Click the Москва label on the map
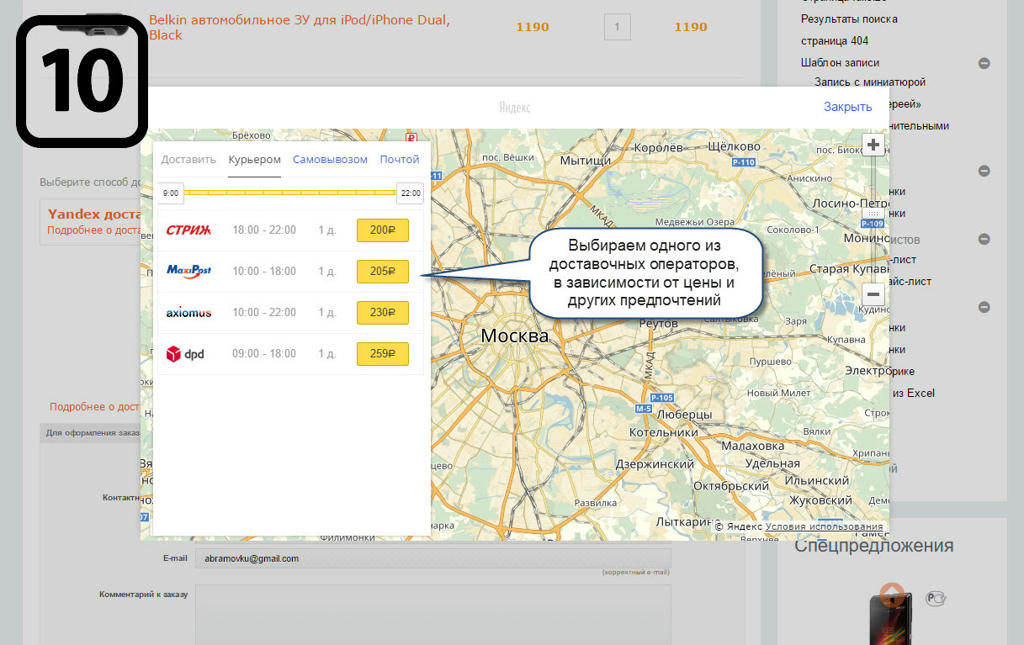 515,336
